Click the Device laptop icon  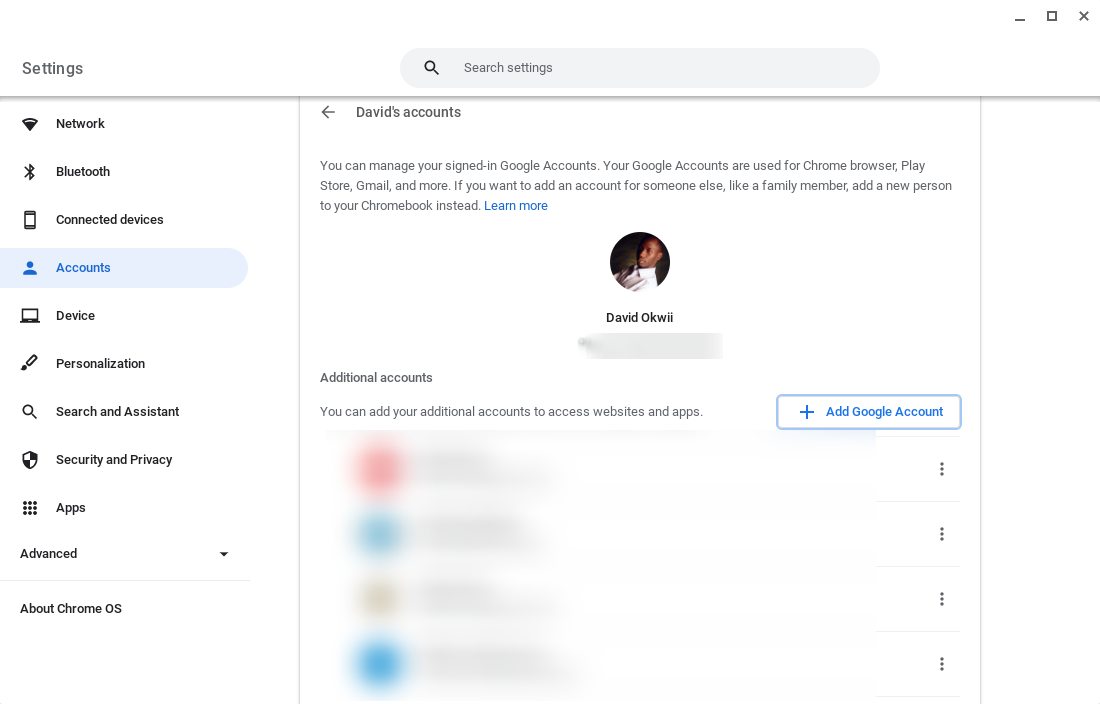[x=30, y=316]
